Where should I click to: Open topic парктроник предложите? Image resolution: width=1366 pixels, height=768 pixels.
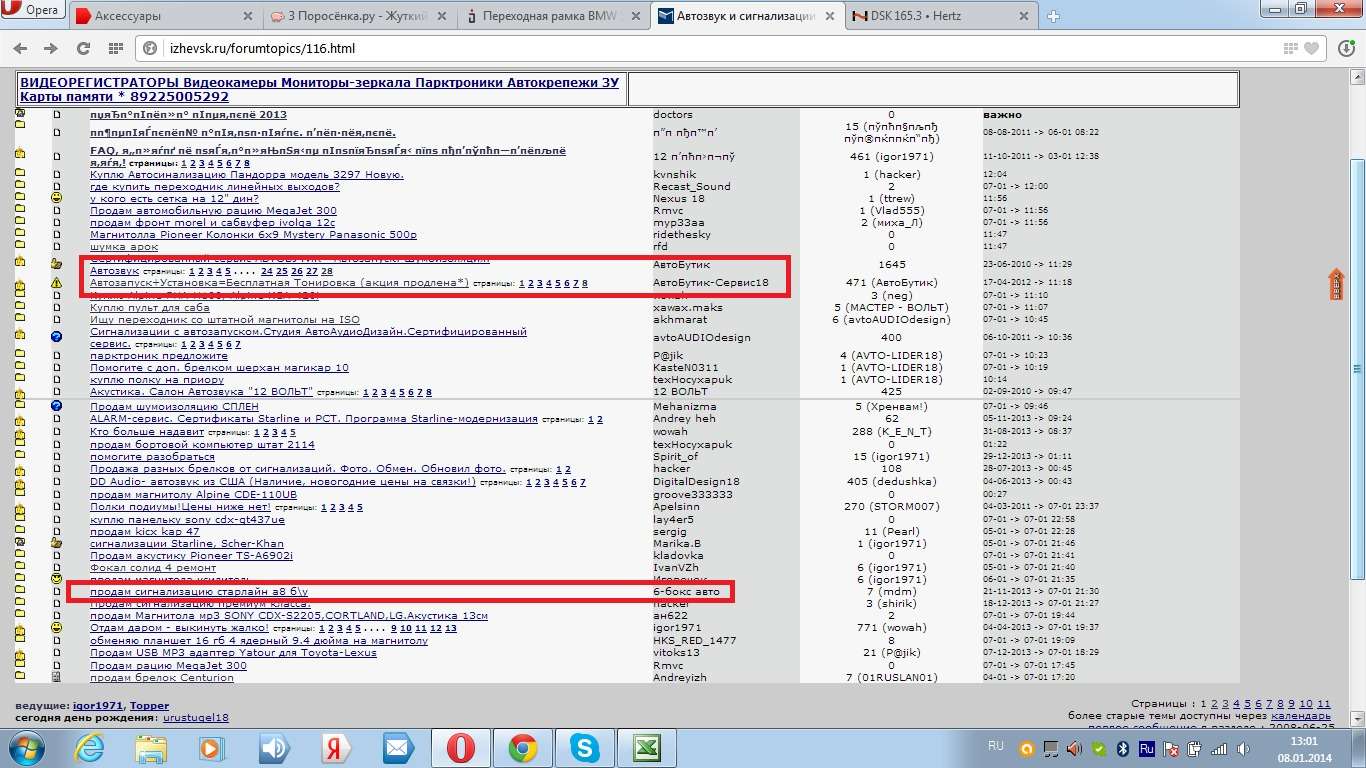coord(159,355)
